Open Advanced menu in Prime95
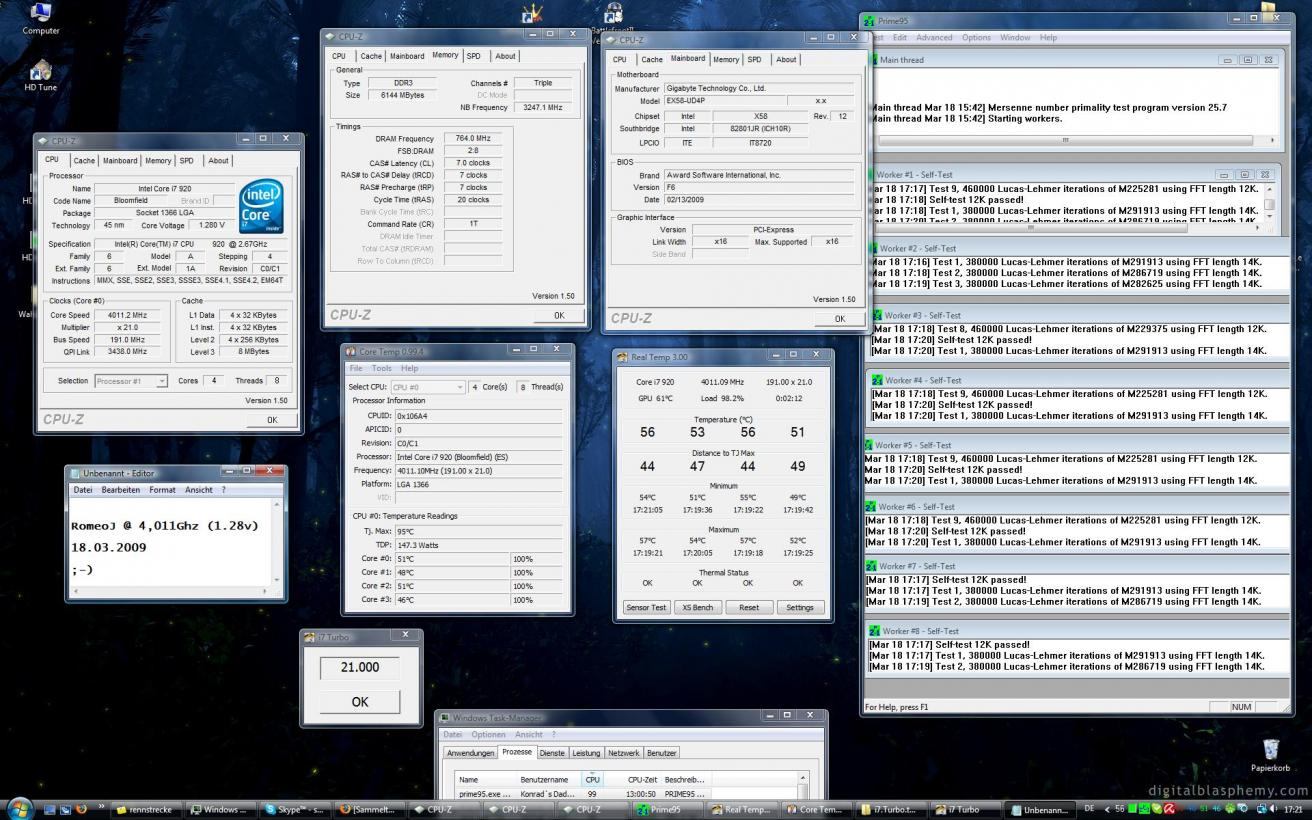The image size is (1312, 820). coord(934,38)
